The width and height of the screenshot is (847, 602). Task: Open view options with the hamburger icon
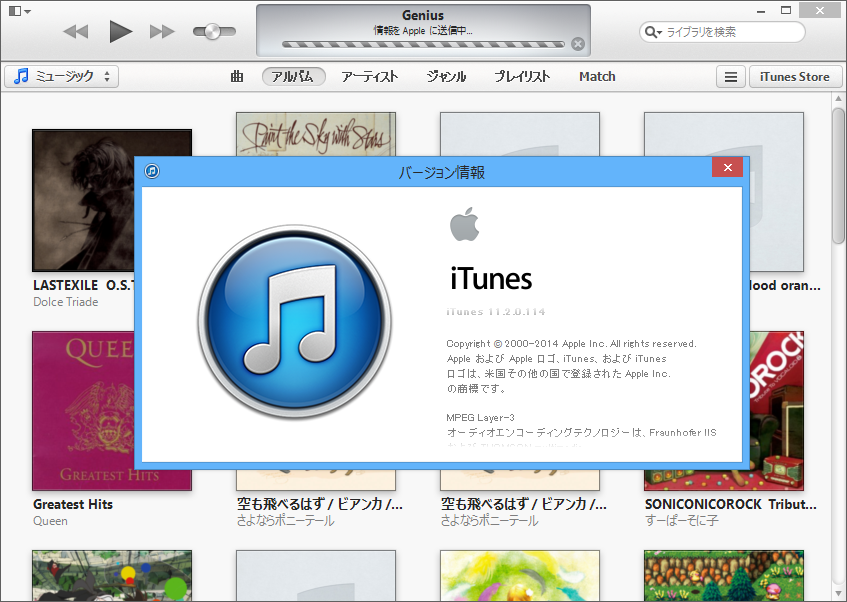(x=731, y=76)
